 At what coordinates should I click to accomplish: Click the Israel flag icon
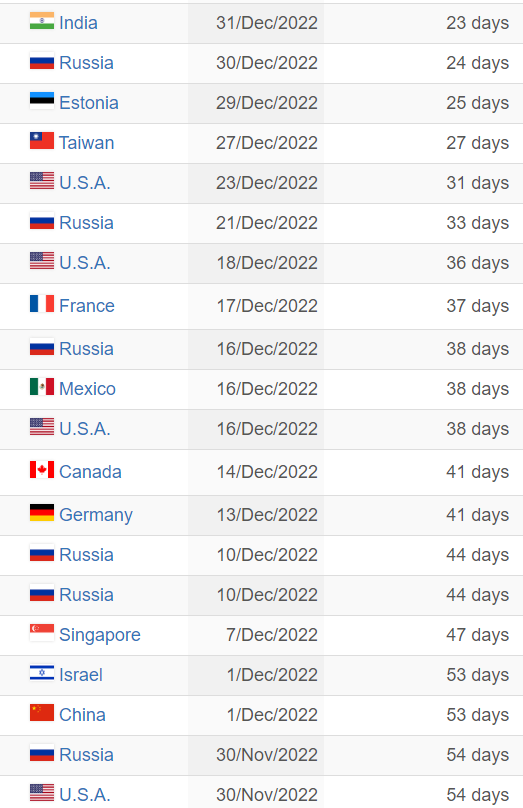pos(42,672)
